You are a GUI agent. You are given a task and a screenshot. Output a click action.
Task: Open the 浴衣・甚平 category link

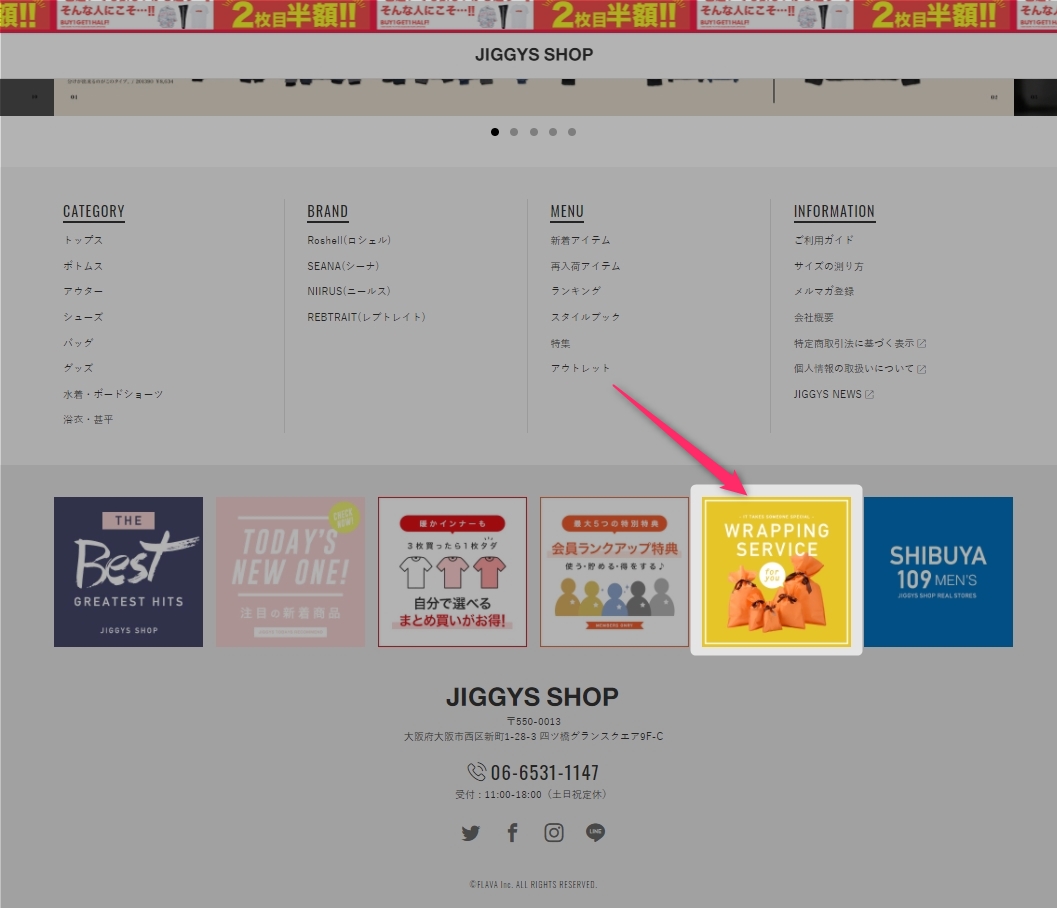click(x=88, y=419)
